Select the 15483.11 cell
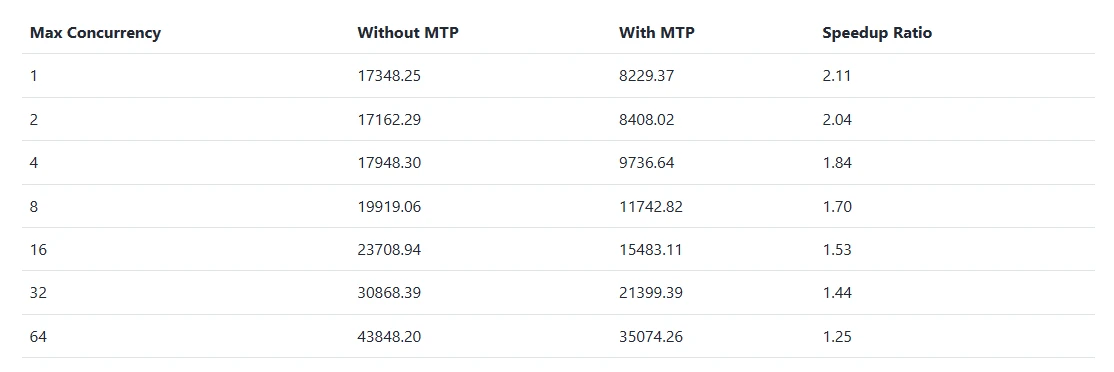Screen dimensions: 1114x372 coord(650,249)
